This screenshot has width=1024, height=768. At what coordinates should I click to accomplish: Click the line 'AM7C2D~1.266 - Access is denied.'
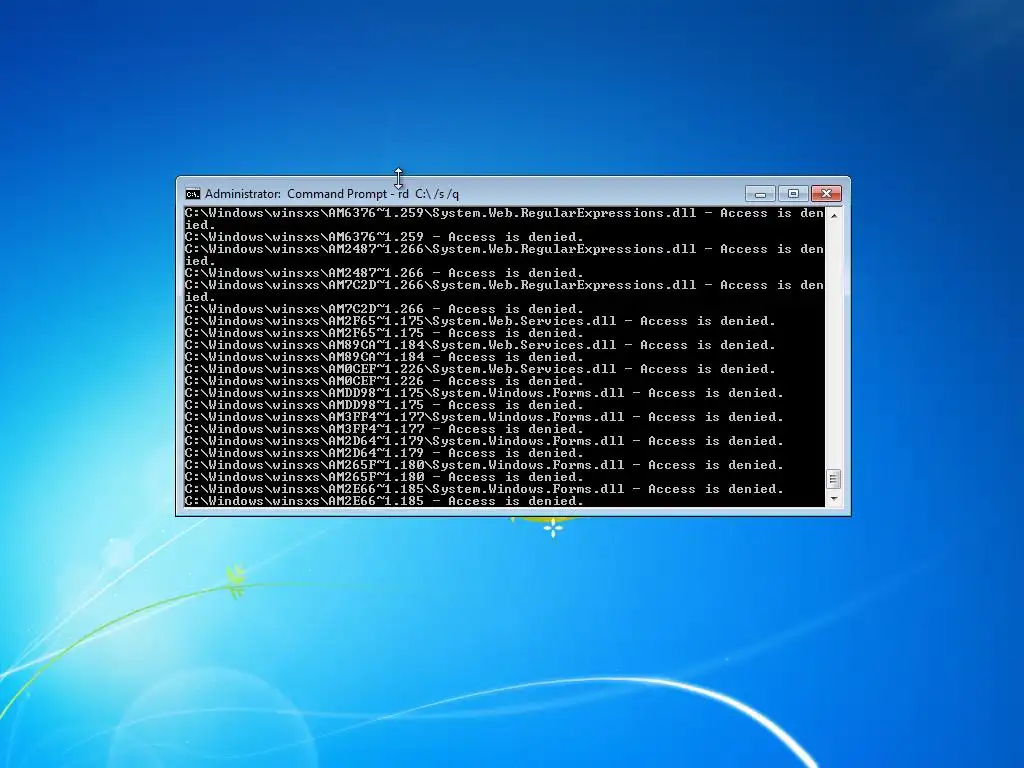click(384, 309)
